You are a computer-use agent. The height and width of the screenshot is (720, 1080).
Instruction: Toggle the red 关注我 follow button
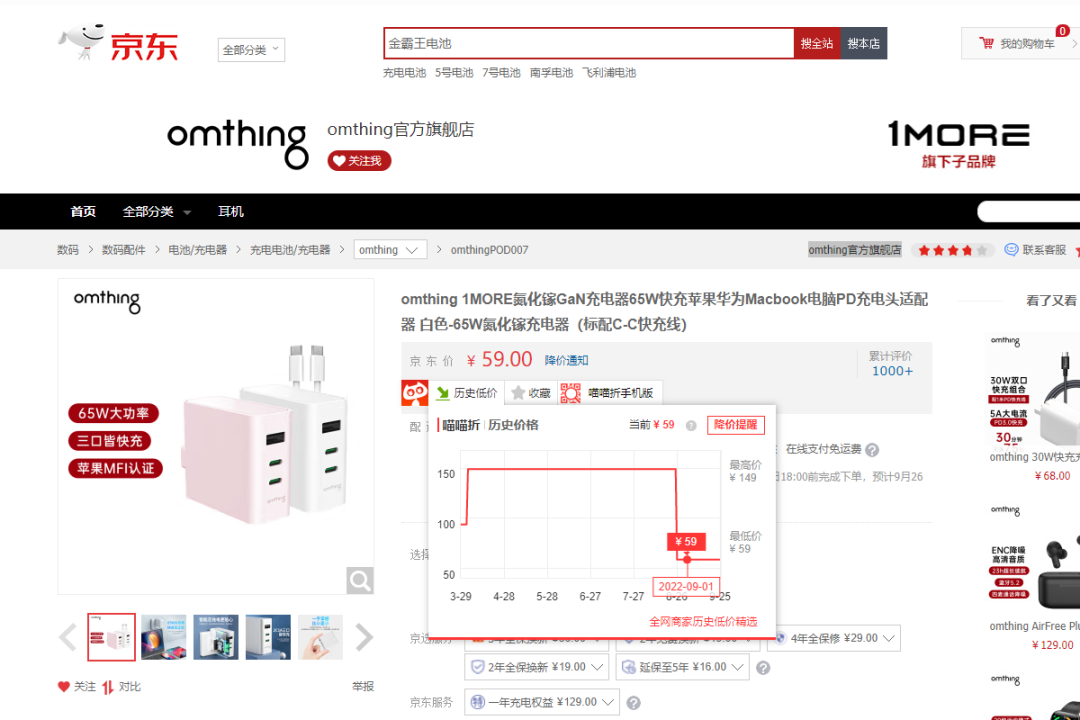pos(359,161)
